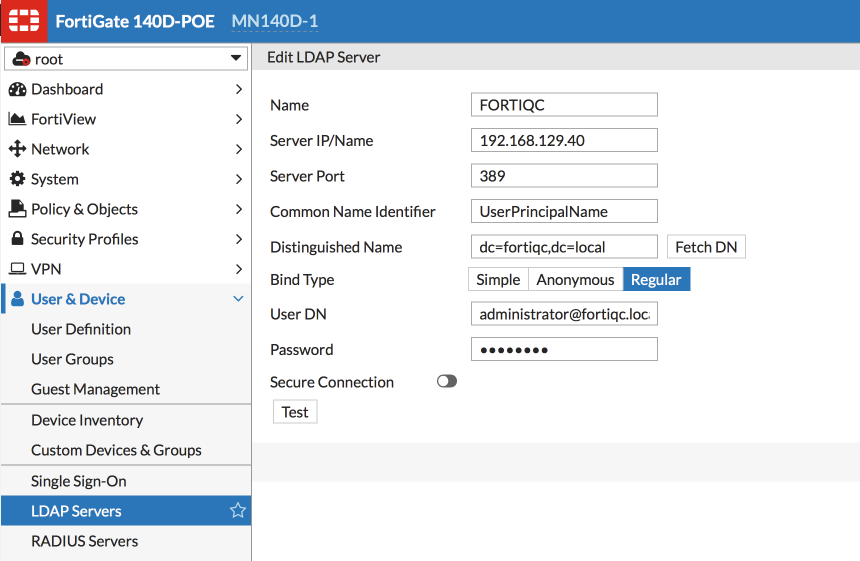
Task: Click the Server Port field
Action: [x=564, y=176]
